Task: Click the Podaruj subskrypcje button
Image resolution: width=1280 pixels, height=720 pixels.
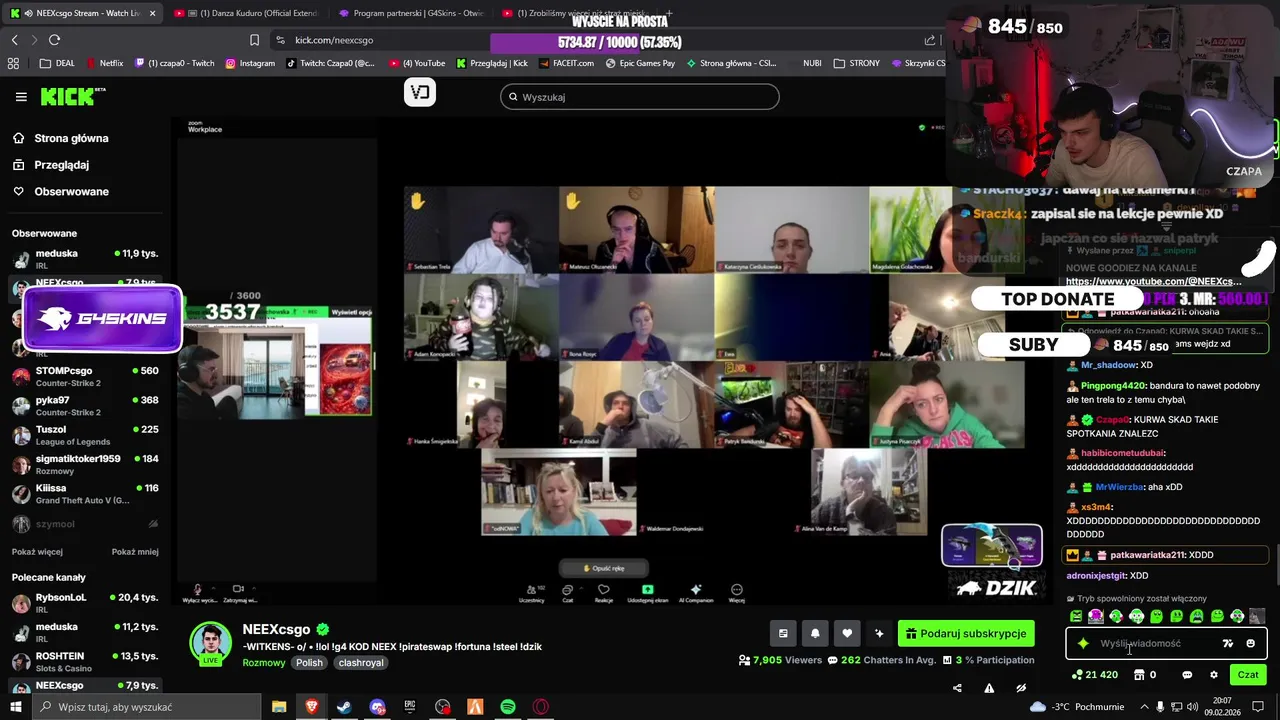Action: point(966,633)
